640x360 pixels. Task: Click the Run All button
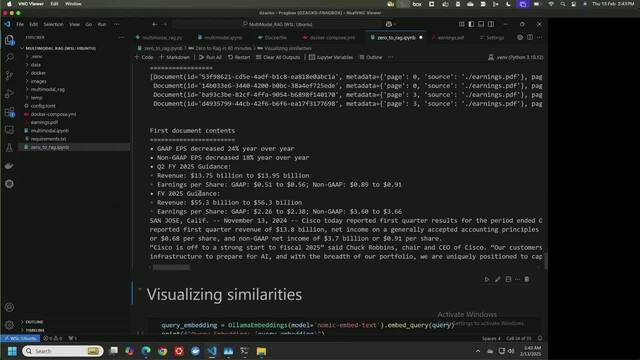210,57
